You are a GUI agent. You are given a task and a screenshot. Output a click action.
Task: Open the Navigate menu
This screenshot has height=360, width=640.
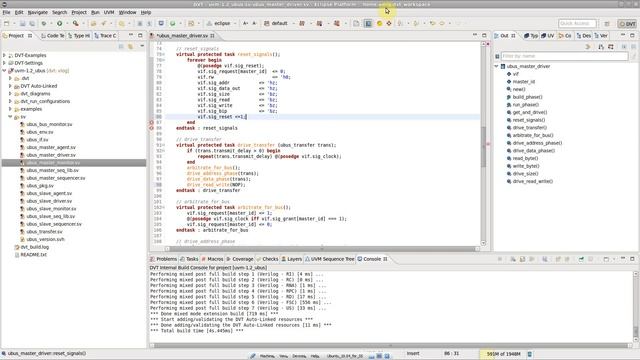38,12
